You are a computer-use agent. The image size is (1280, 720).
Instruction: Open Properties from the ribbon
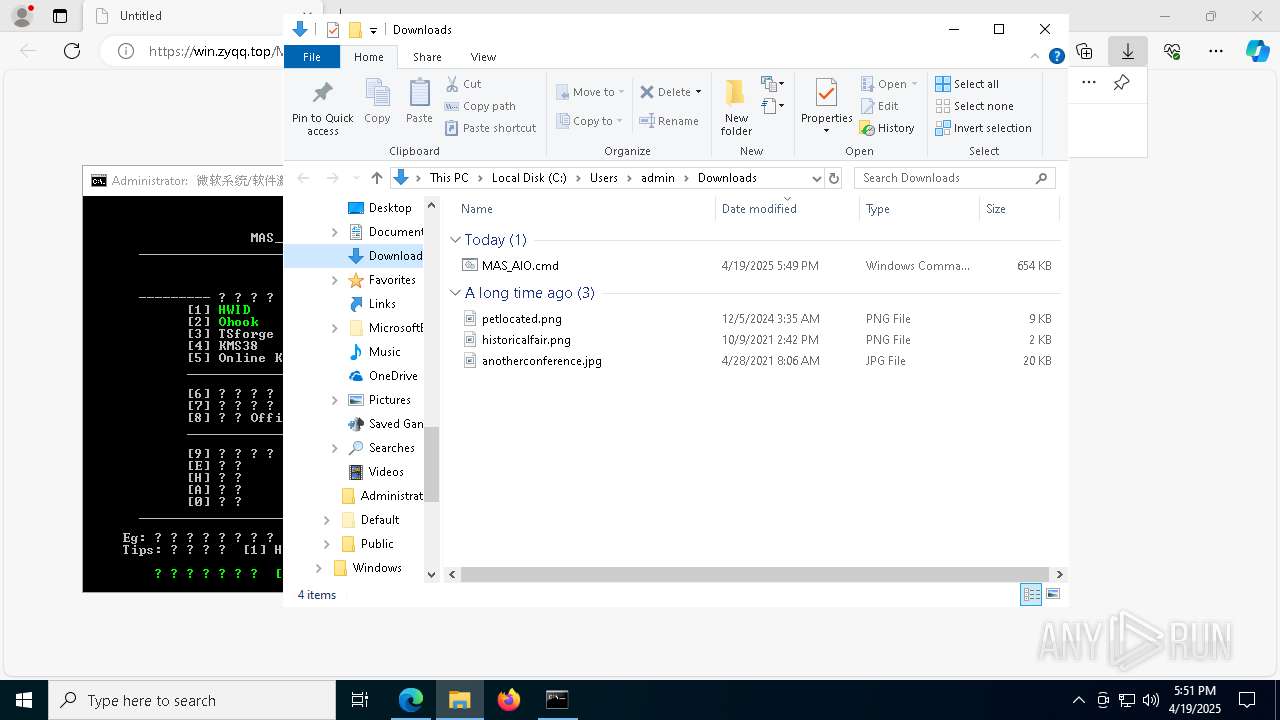(826, 107)
